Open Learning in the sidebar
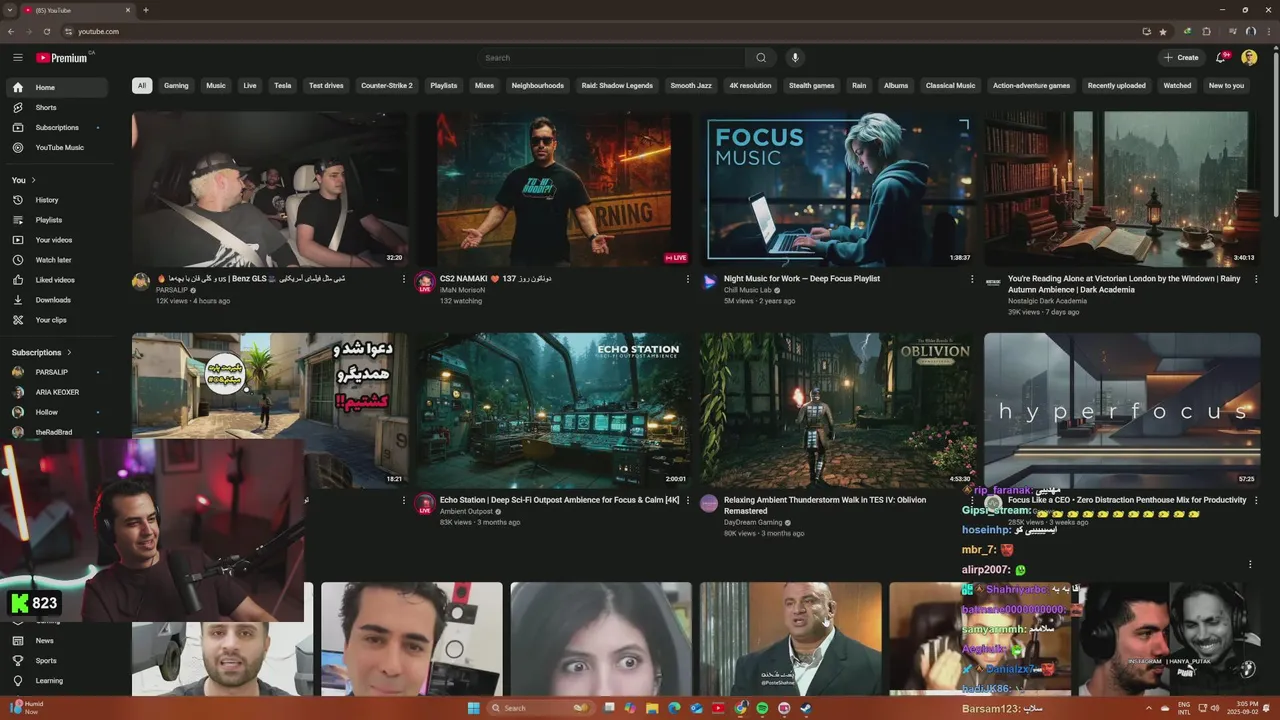The height and width of the screenshot is (720, 1280). pos(58,680)
